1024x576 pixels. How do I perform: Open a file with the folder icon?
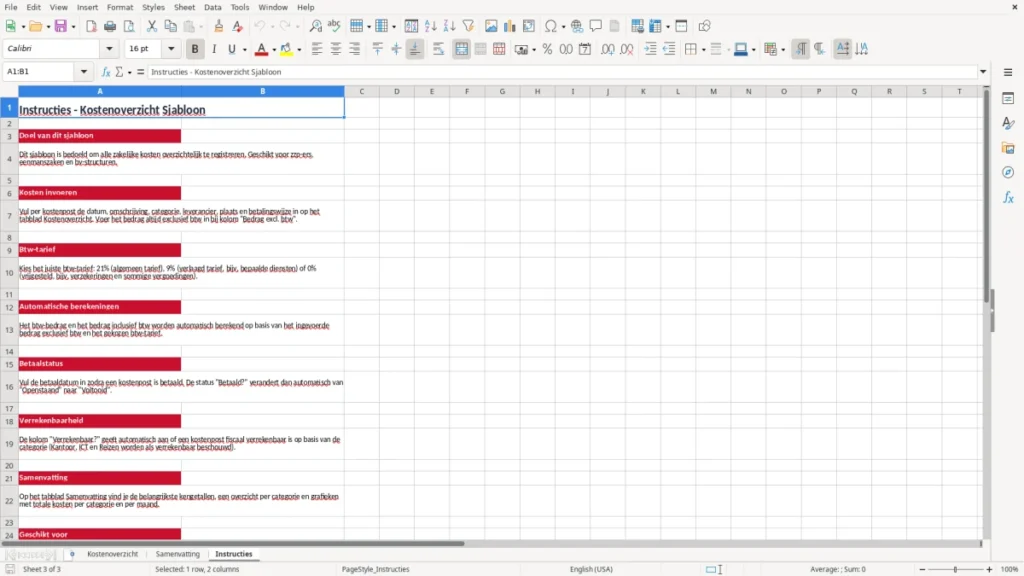[x=35, y=26]
